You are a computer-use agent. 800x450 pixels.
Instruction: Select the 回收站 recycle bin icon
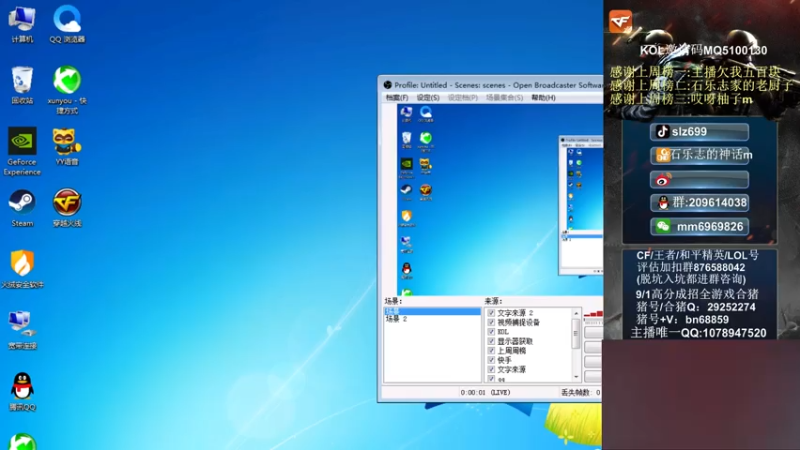22,85
